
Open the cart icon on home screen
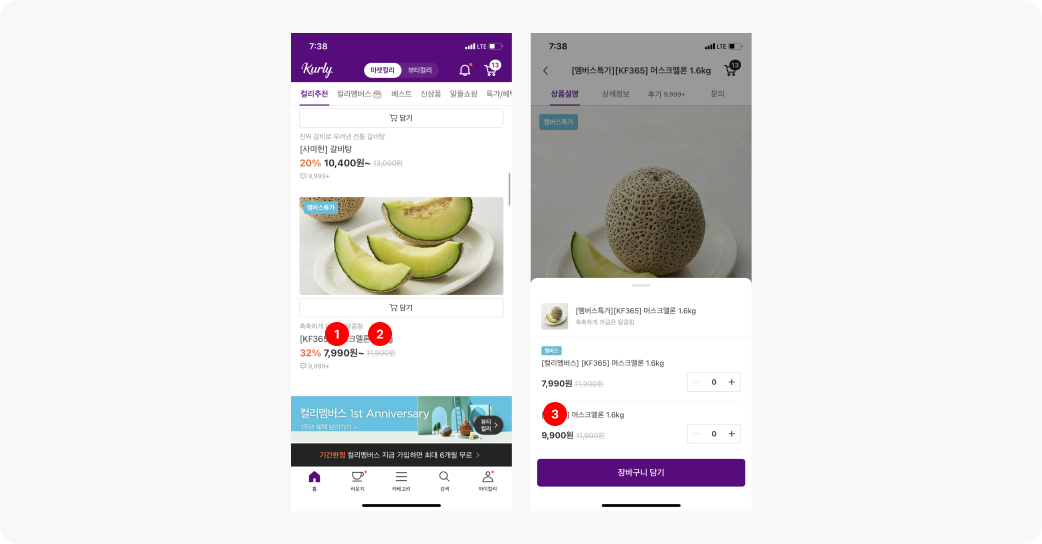[x=492, y=69]
